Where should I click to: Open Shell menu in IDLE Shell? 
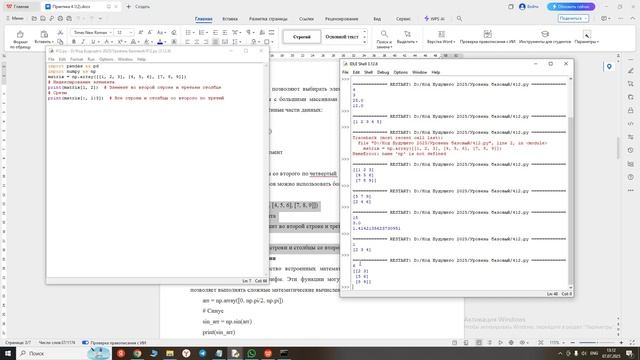(x=368, y=72)
